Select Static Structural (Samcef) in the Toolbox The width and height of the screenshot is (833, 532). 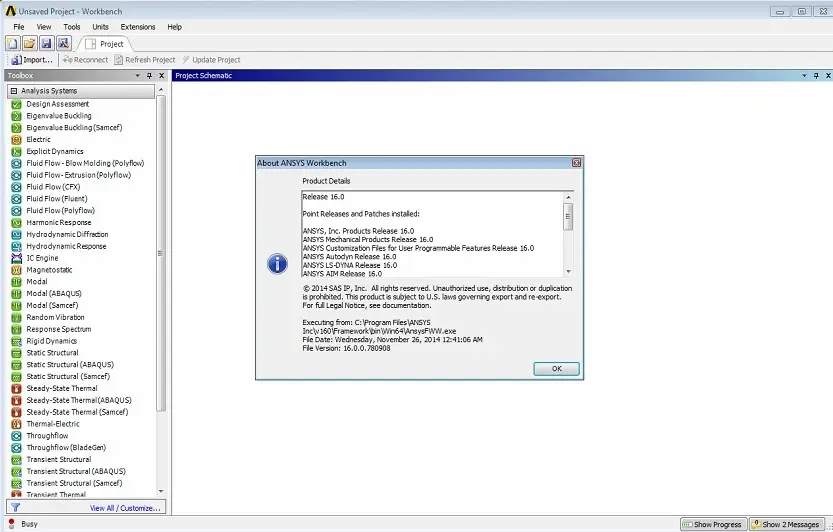click(x=68, y=376)
